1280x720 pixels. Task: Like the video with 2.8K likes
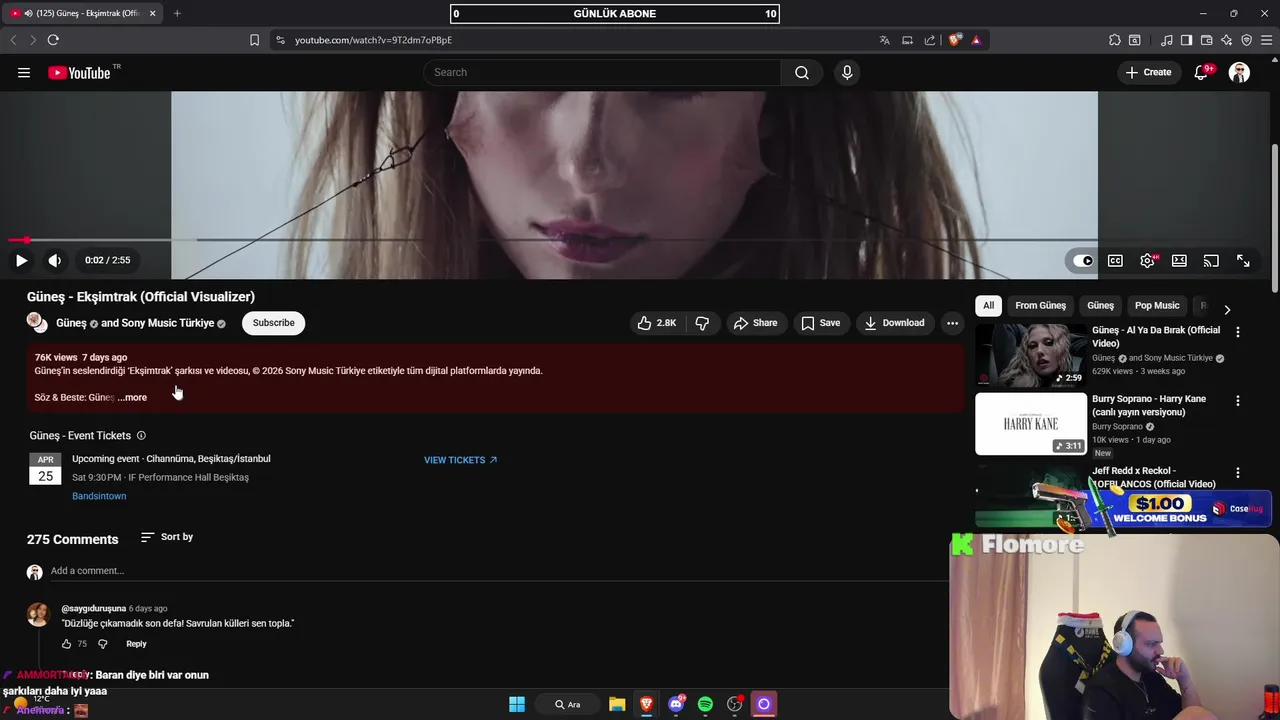658,323
